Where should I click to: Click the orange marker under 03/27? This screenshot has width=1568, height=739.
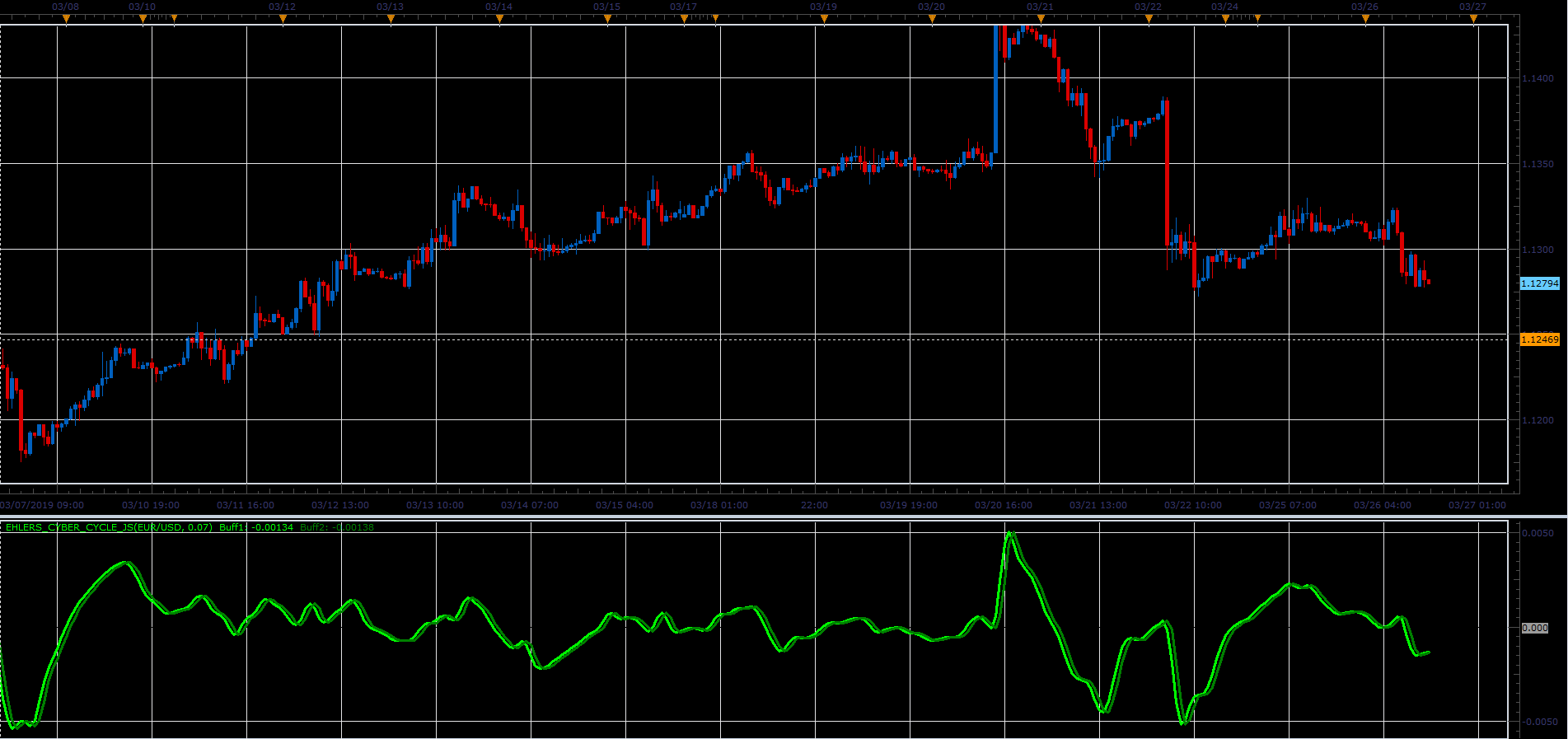(1474, 18)
